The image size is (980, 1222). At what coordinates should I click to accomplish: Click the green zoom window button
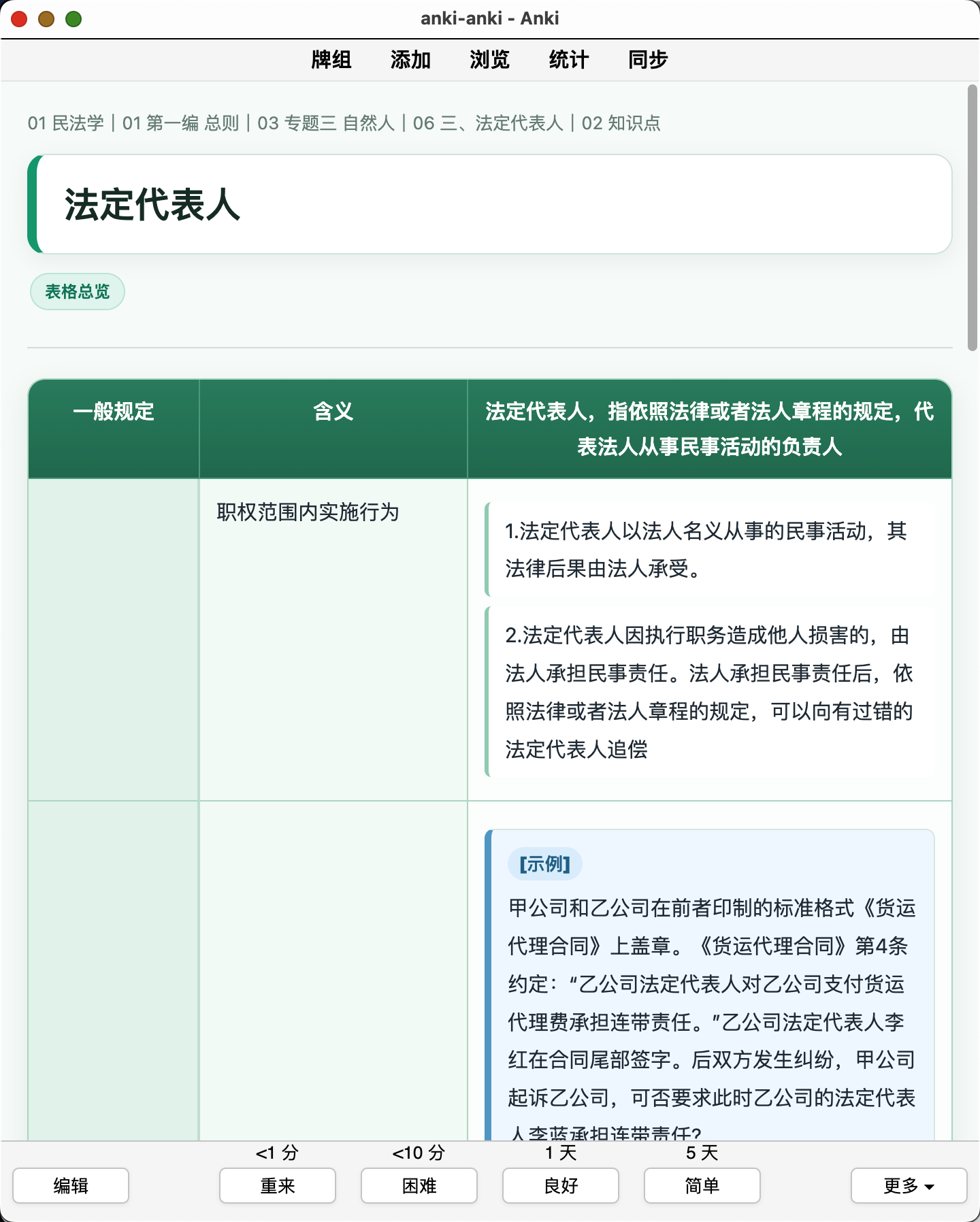coord(73,19)
